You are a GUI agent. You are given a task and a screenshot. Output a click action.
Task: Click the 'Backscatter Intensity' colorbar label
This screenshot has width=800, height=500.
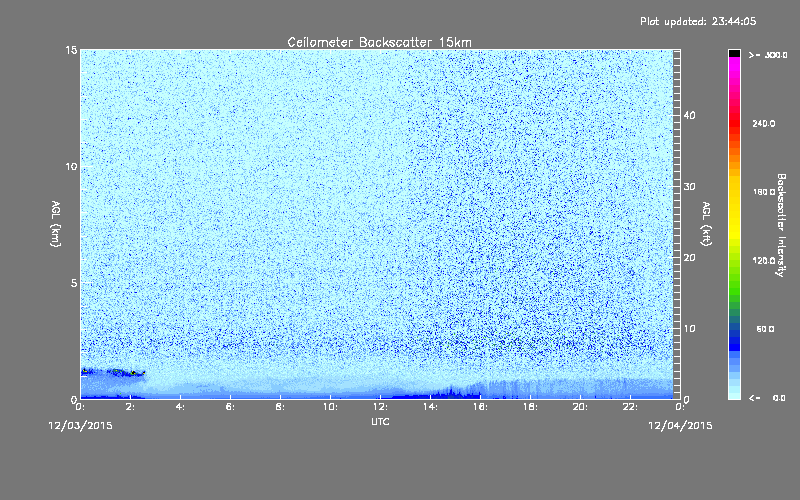(x=781, y=225)
